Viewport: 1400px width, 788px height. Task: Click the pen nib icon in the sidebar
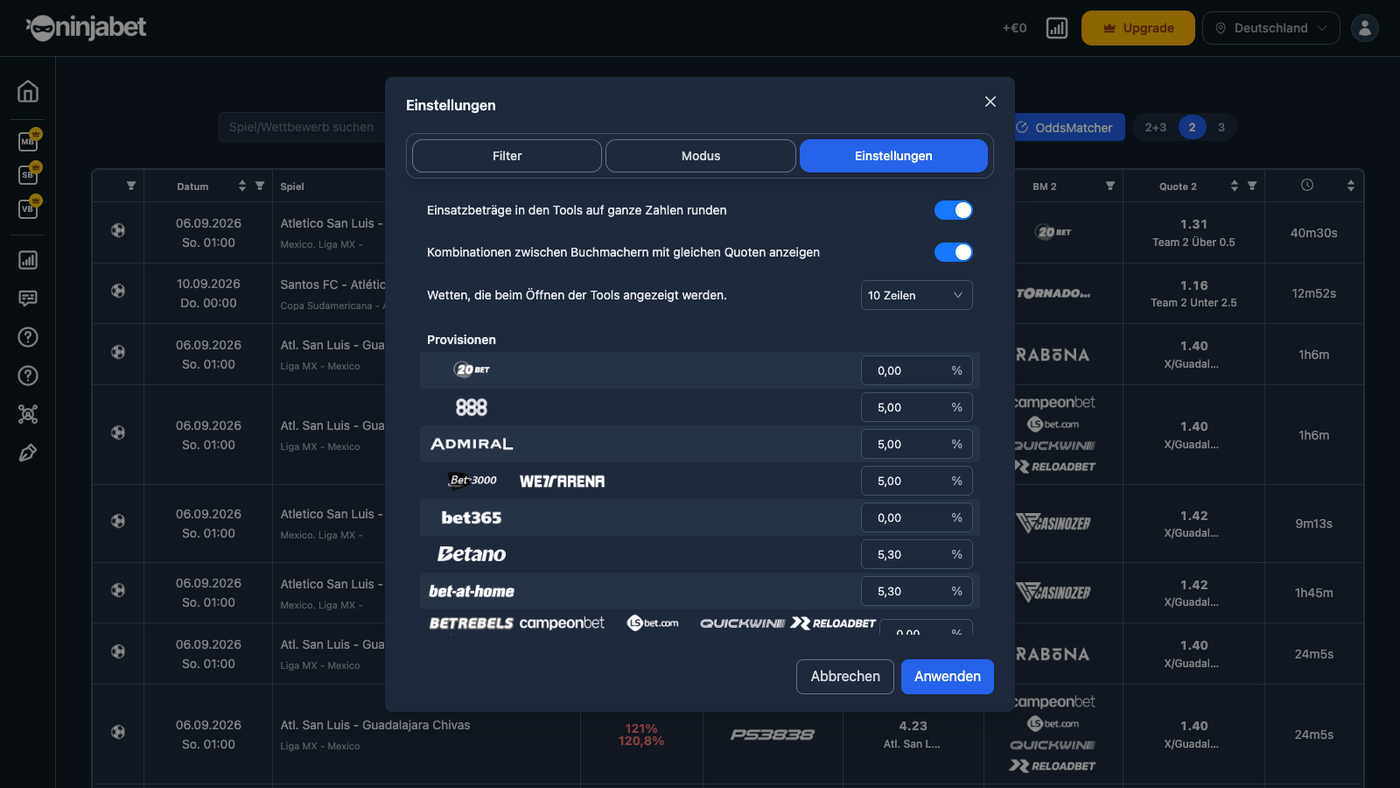28,453
